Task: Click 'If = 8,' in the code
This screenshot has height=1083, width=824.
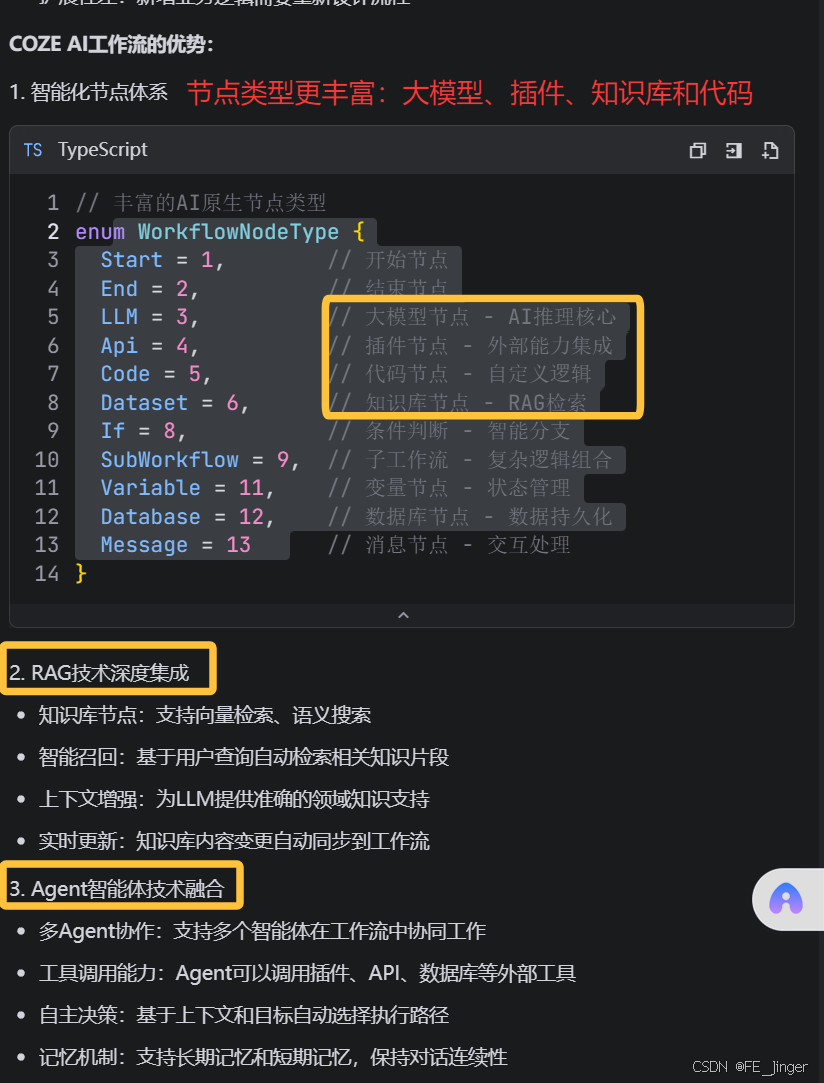Action: 144,431
